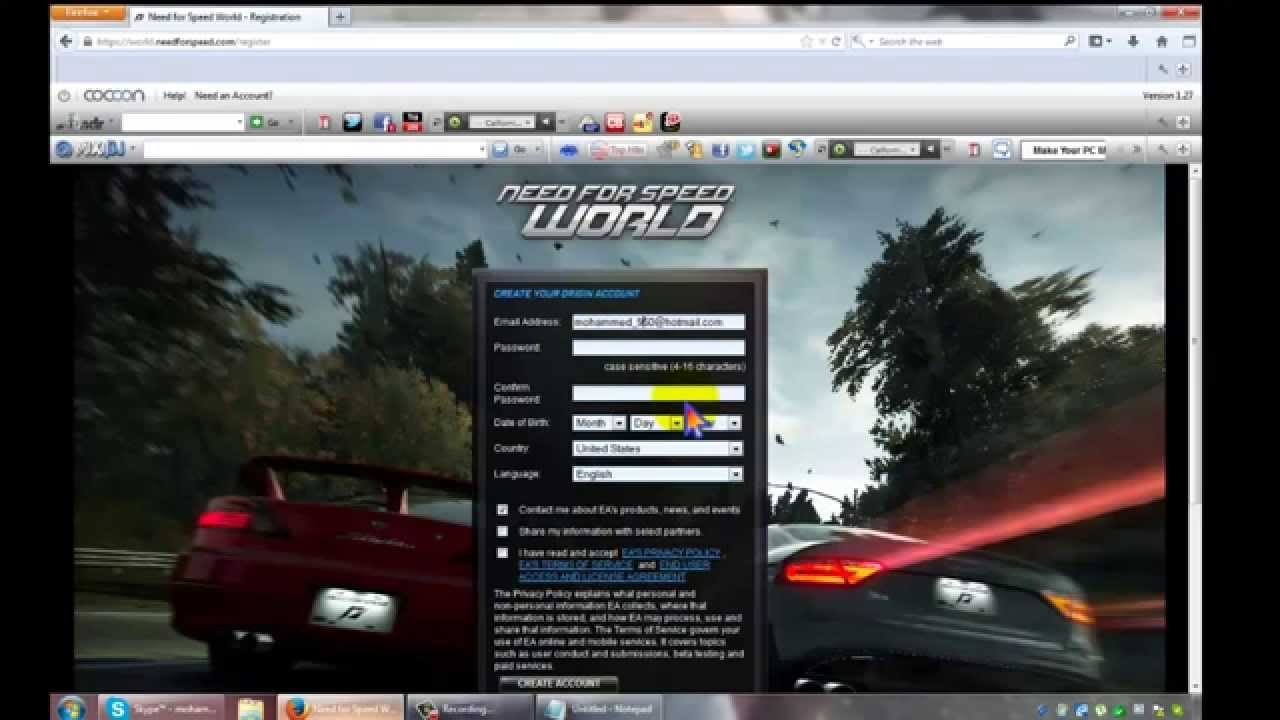Click the Facebook icon in the upper toolbar
The image size is (1280, 720).
click(383, 122)
